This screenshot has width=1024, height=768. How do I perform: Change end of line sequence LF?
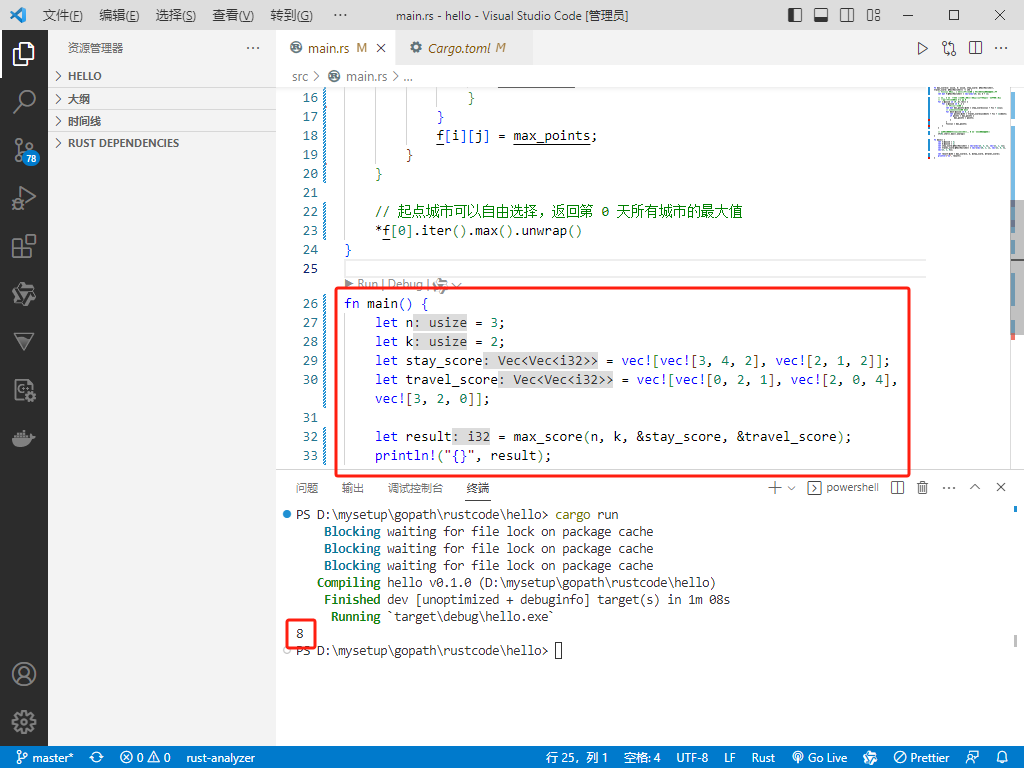[730, 758]
